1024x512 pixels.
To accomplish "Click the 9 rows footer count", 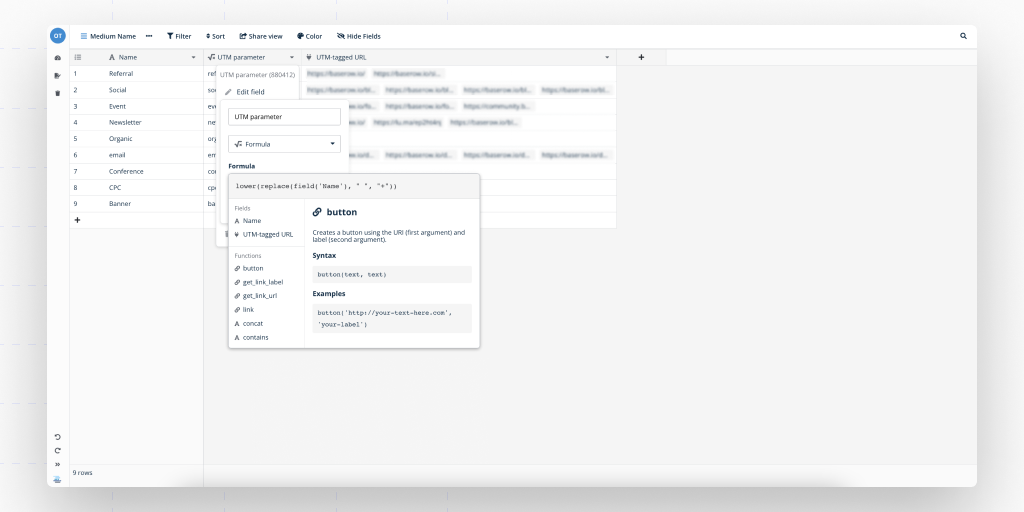I will tap(82, 473).
